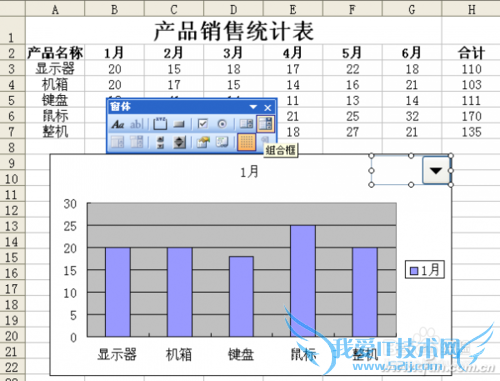Click the 机箱 axis label in chart
This screenshot has height=381, width=500.
(x=179, y=354)
